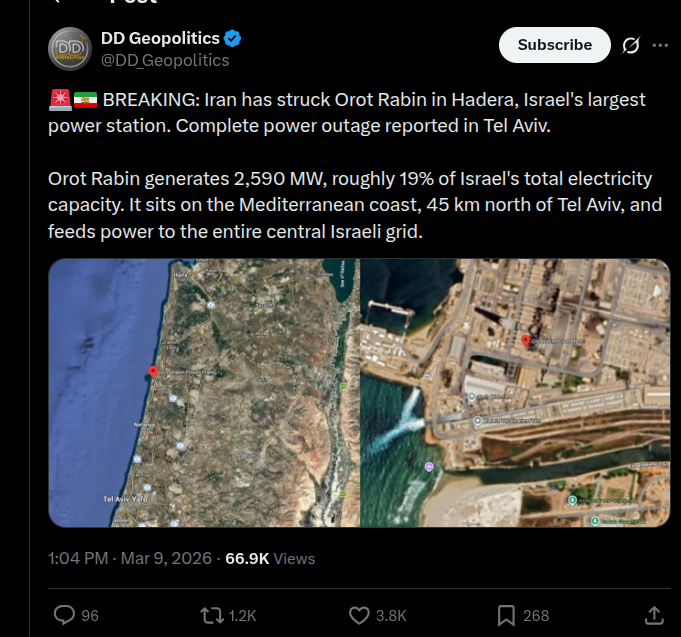
Task: Bookmark this post
Action: coord(507,615)
